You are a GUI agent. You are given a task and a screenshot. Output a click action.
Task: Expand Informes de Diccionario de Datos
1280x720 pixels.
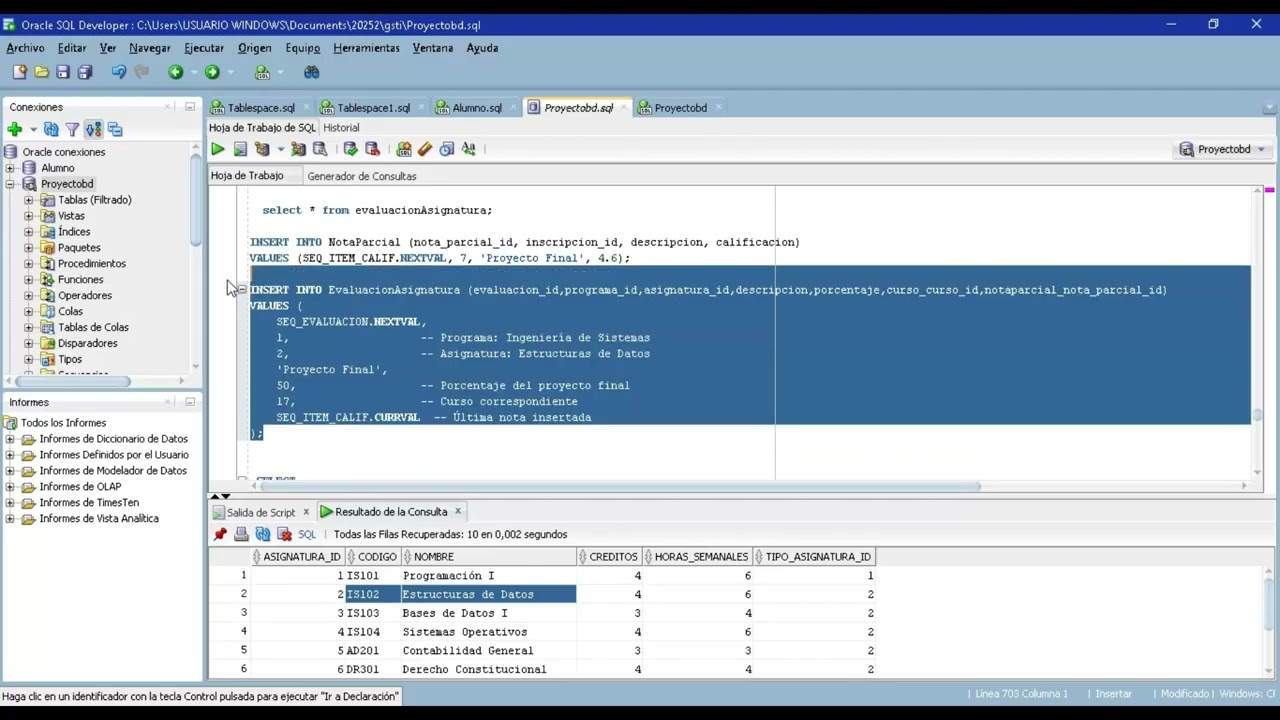[10, 439]
